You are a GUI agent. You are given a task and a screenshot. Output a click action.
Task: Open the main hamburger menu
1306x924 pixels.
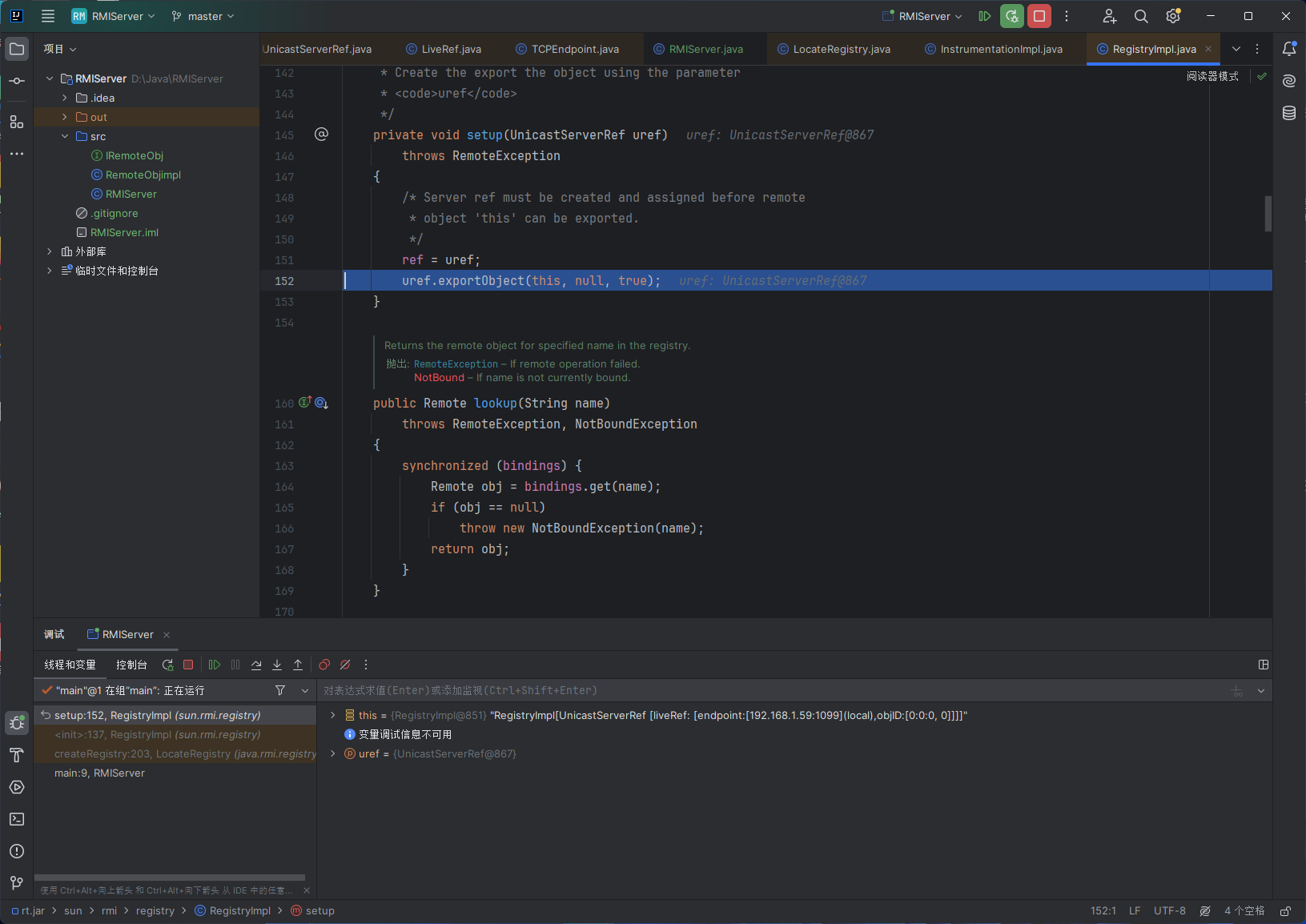tap(48, 16)
